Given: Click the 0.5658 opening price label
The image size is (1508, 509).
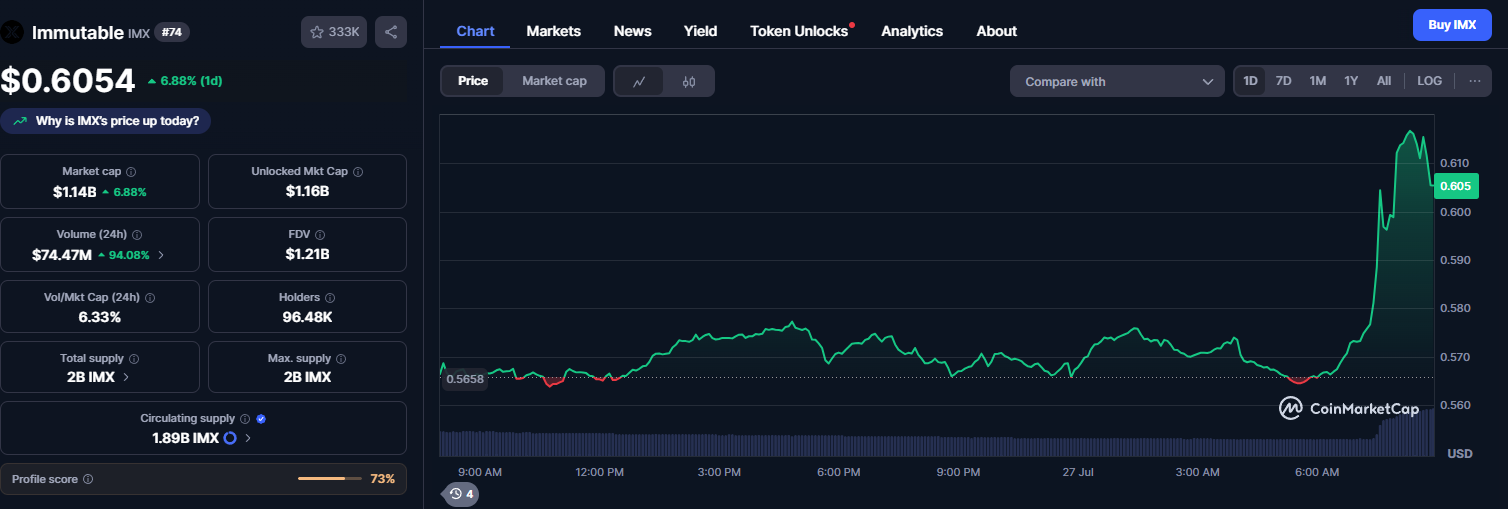Looking at the screenshot, I should (464, 379).
